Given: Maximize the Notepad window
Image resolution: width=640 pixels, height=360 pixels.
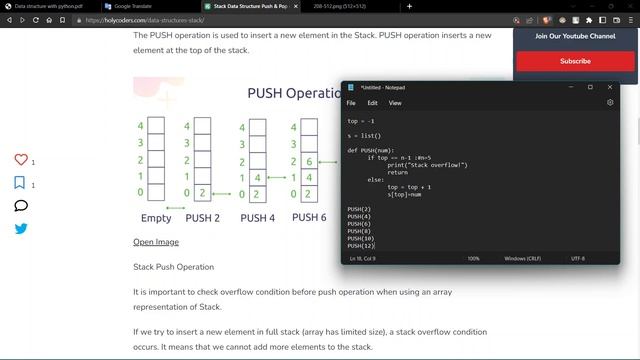Looking at the screenshot, I should click(x=590, y=87).
